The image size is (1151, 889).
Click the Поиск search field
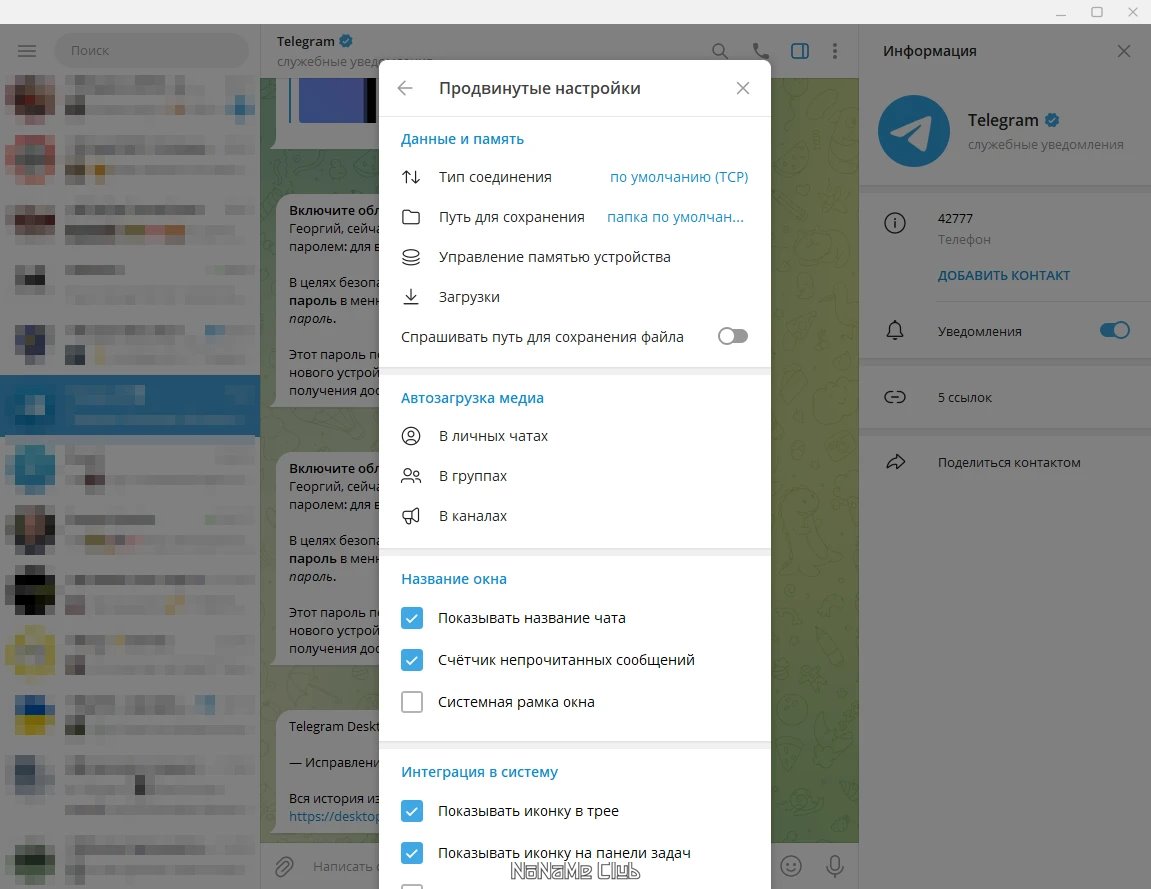[x=152, y=51]
